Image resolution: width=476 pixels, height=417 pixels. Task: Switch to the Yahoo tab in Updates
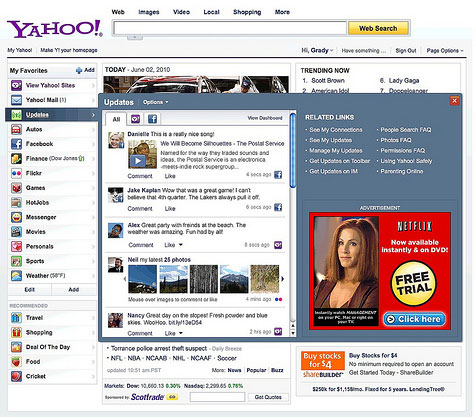click(x=135, y=119)
